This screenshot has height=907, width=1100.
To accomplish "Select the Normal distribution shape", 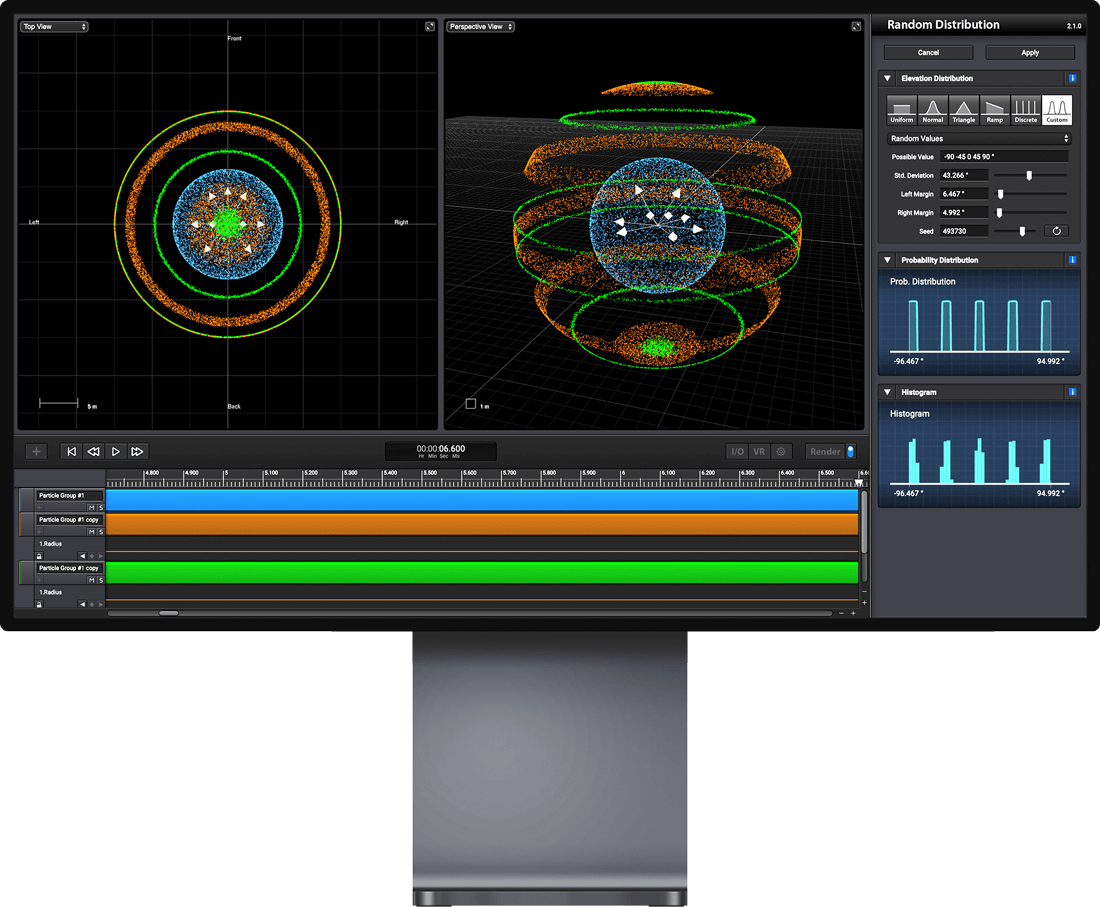I will click(x=933, y=110).
